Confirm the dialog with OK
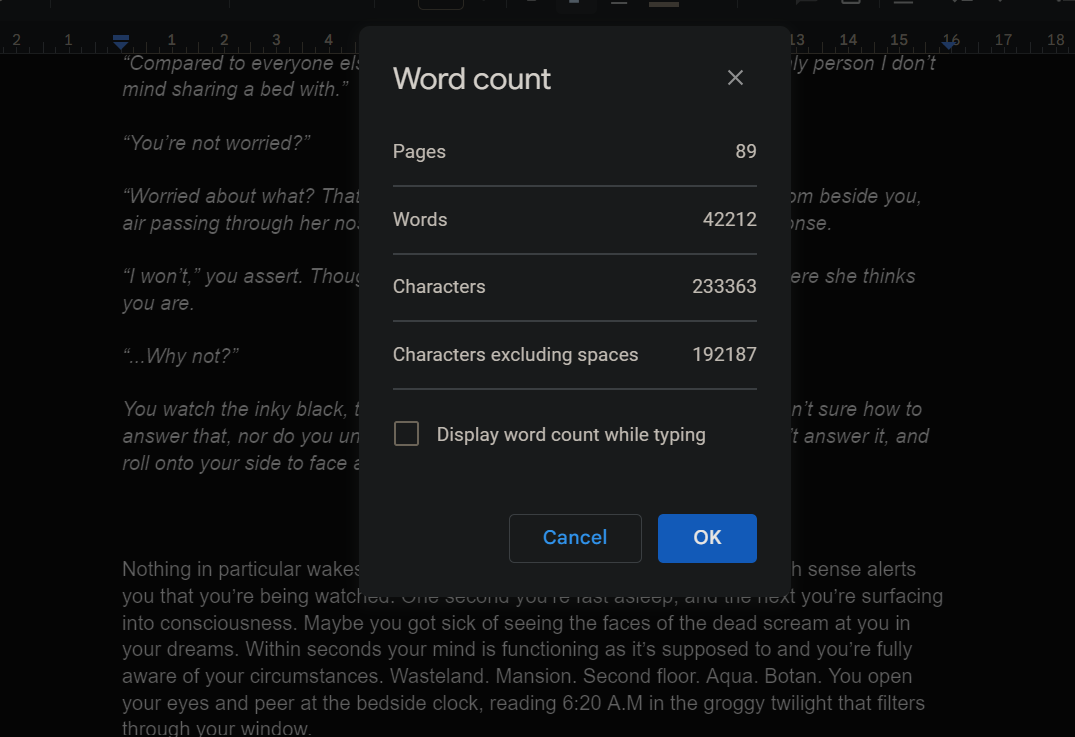 point(707,538)
